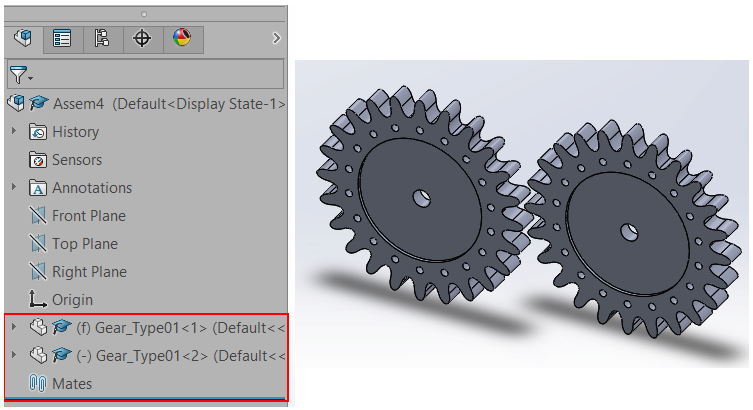Click graduation cap icon on Gear_Type01<1> row
Viewport: 753px width, 410px height.
click(x=61, y=327)
